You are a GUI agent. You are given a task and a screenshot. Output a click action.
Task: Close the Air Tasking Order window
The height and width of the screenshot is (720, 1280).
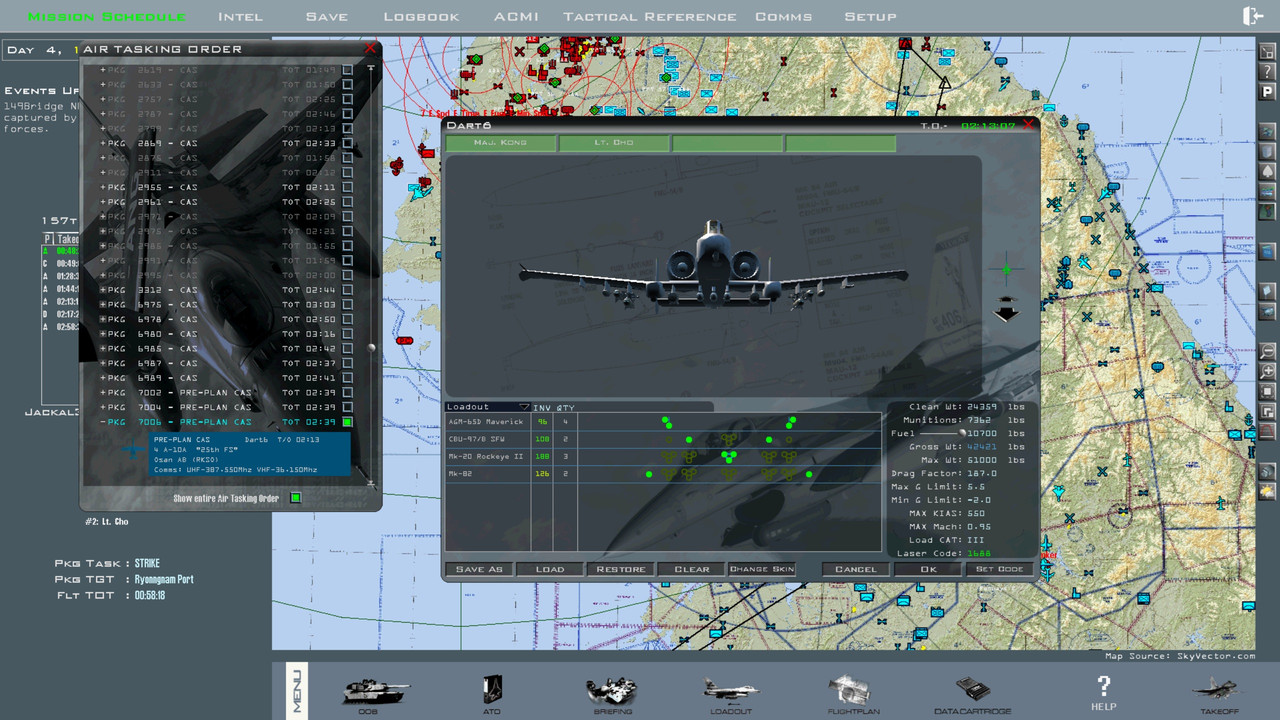(x=370, y=48)
